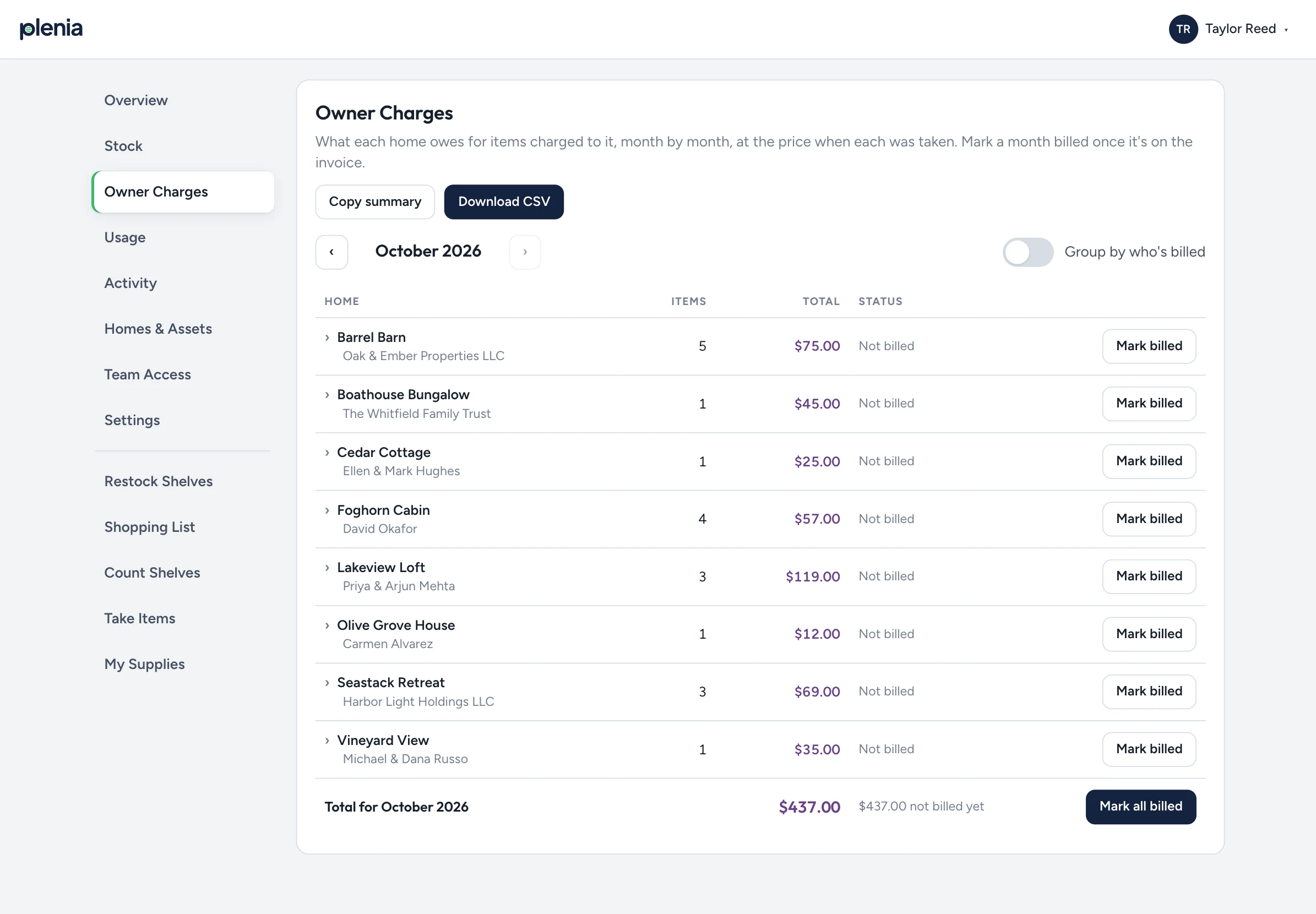Image resolution: width=1316 pixels, height=914 pixels.
Task: Open Homes & Assets
Action: tap(183, 329)
